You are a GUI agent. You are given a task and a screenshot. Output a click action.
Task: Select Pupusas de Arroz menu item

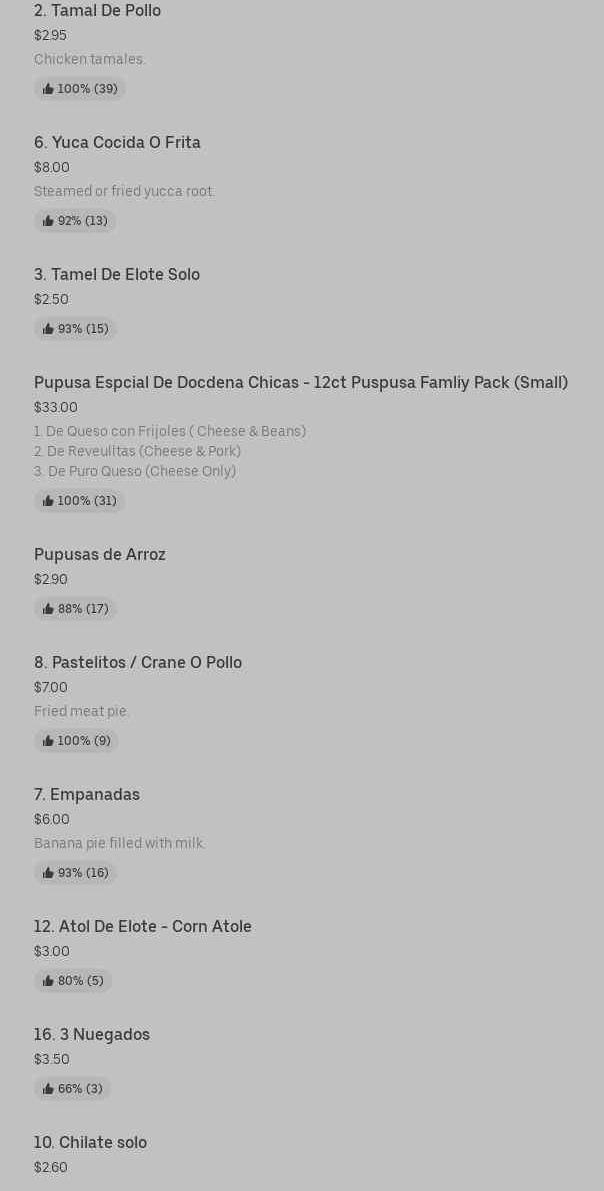click(x=100, y=555)
